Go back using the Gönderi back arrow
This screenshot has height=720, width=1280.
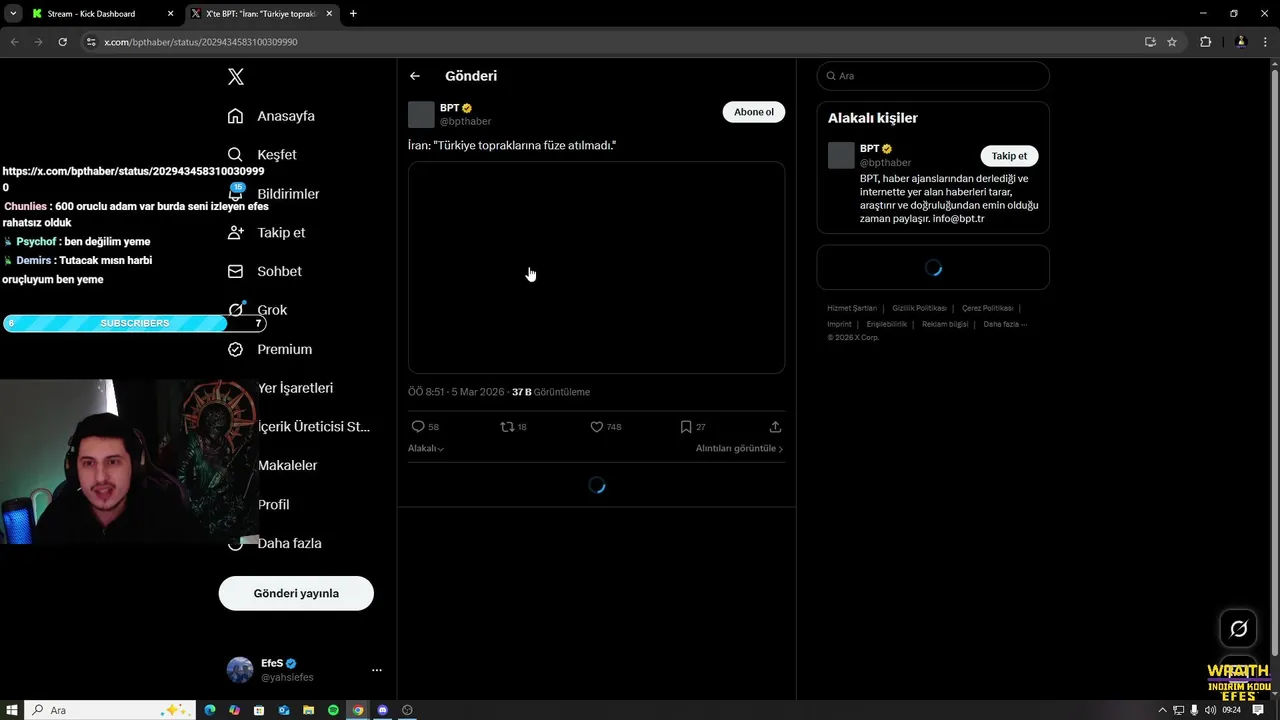point(415,76)
